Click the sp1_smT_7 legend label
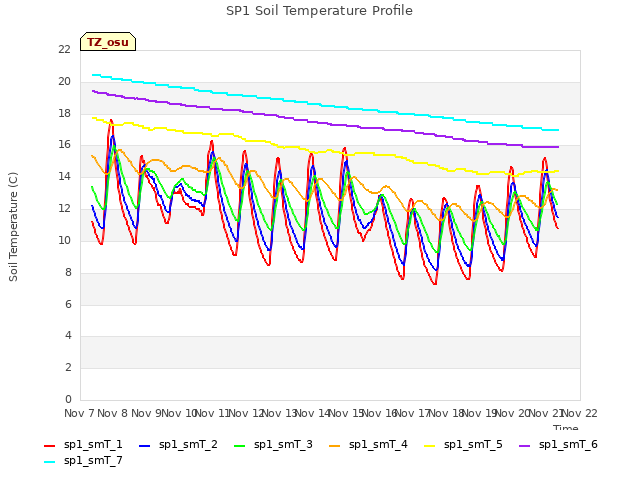 click(x=93, y=460)
